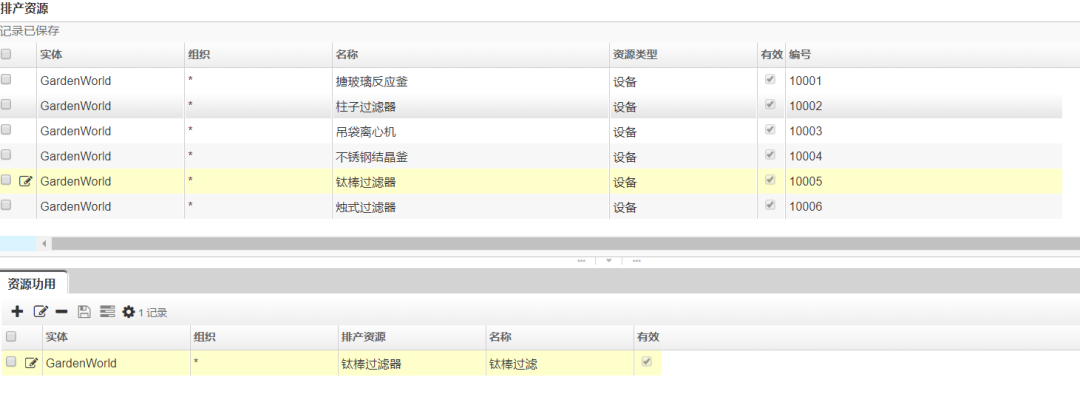This screenshot has width=1080, height=394.
Task: Tick the checkbox for 吊袋离心机 row
Action: pos(6,130)
